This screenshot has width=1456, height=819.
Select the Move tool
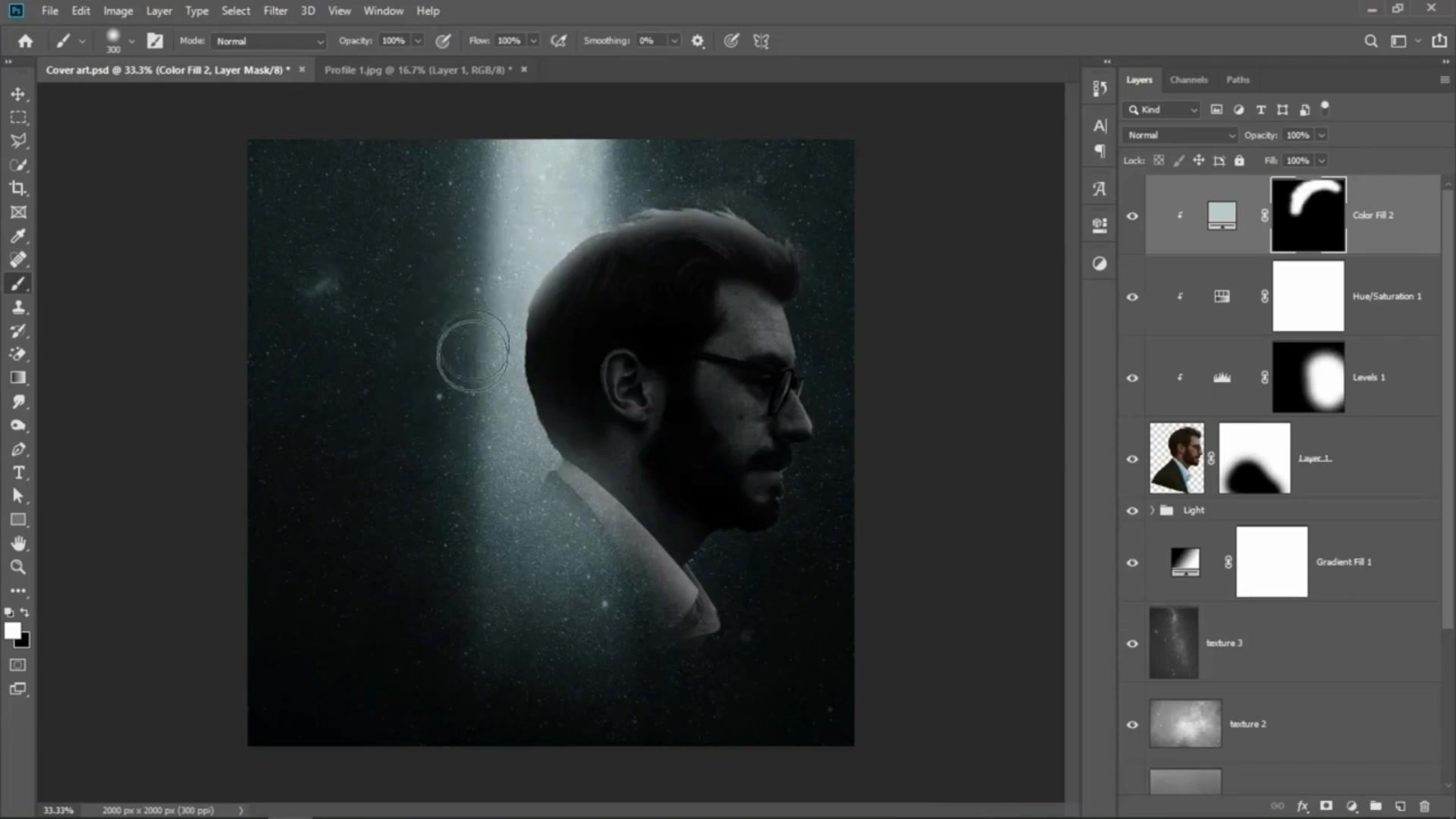18,94
